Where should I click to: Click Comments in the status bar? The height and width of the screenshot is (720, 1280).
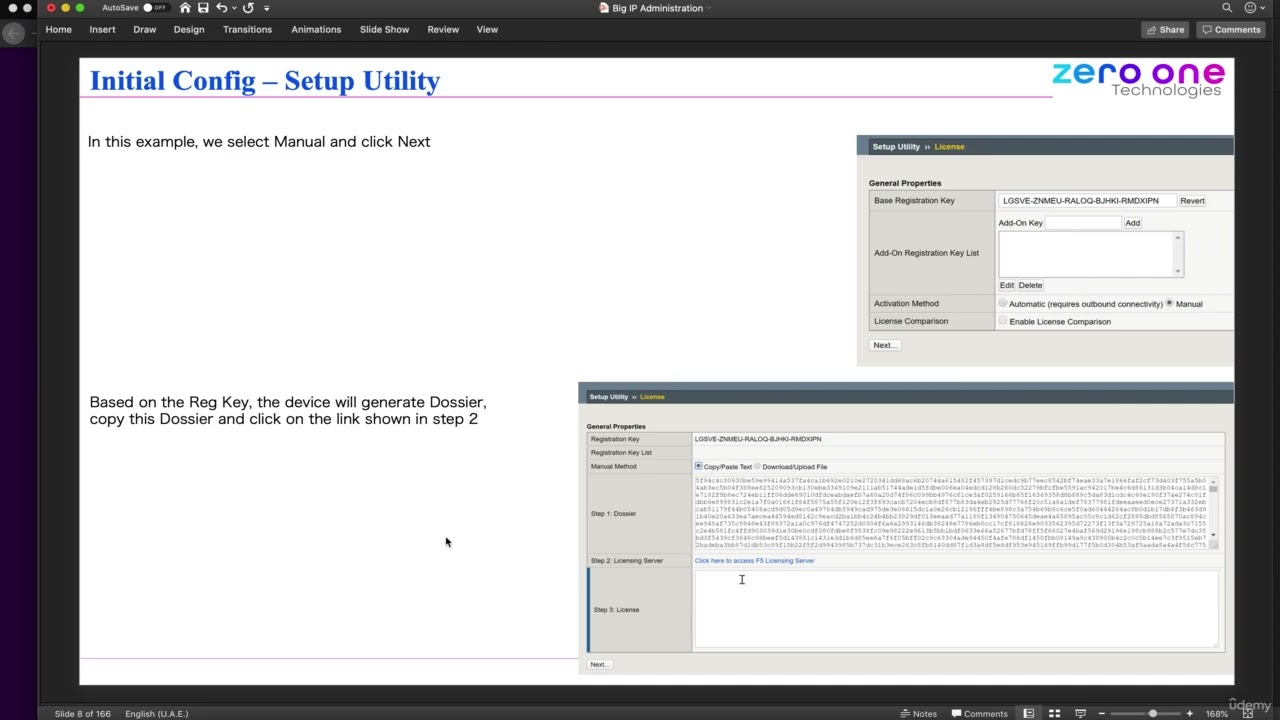(x=979, y=714)
